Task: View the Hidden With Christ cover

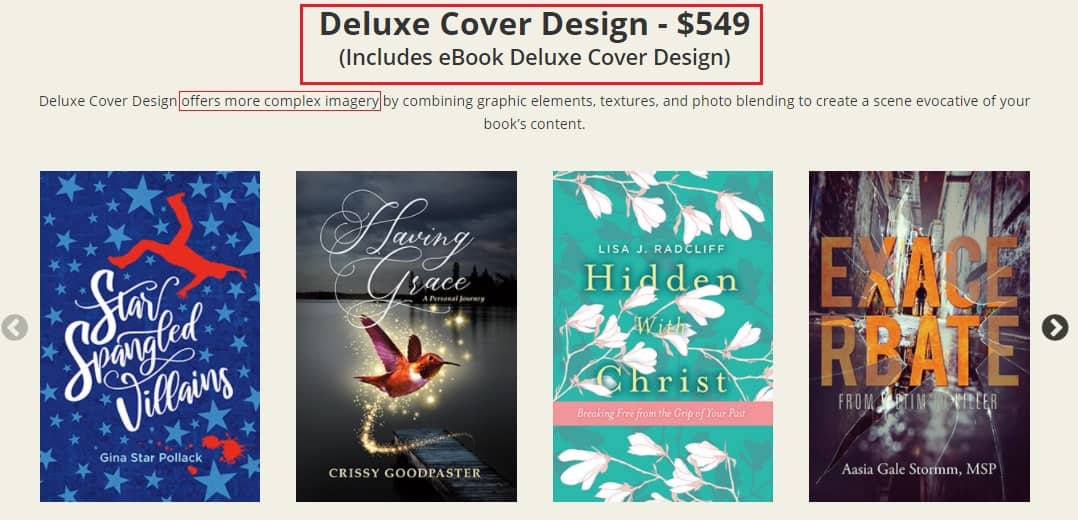Action: click(663, 336)
